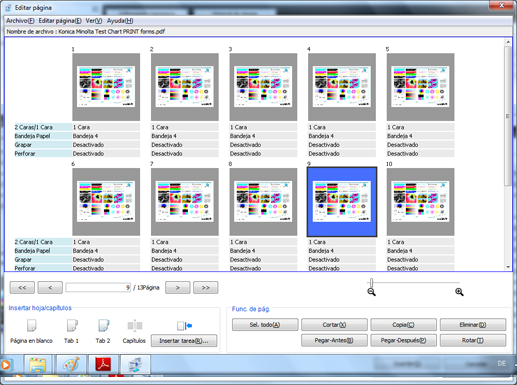Image resolution: width=517 pixels, height=385 pixels.
Task: Select page 2 thumbnail
Action: click(x=185, y=87)
